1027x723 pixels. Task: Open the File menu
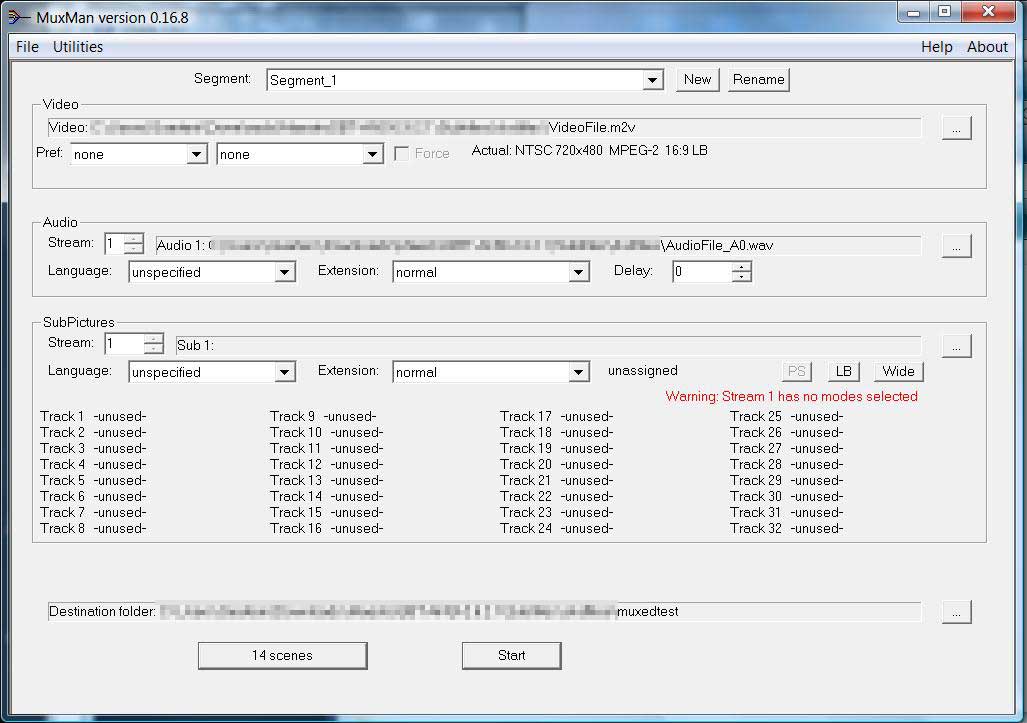(x=27, y=47)
